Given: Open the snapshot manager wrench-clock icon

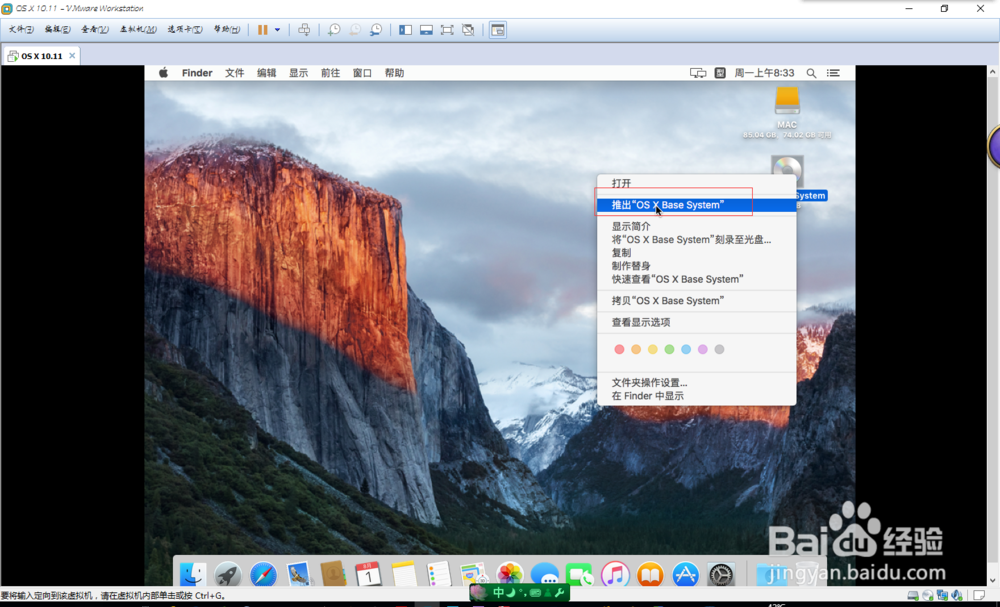Looking at the screenshot, I should 376,30.
